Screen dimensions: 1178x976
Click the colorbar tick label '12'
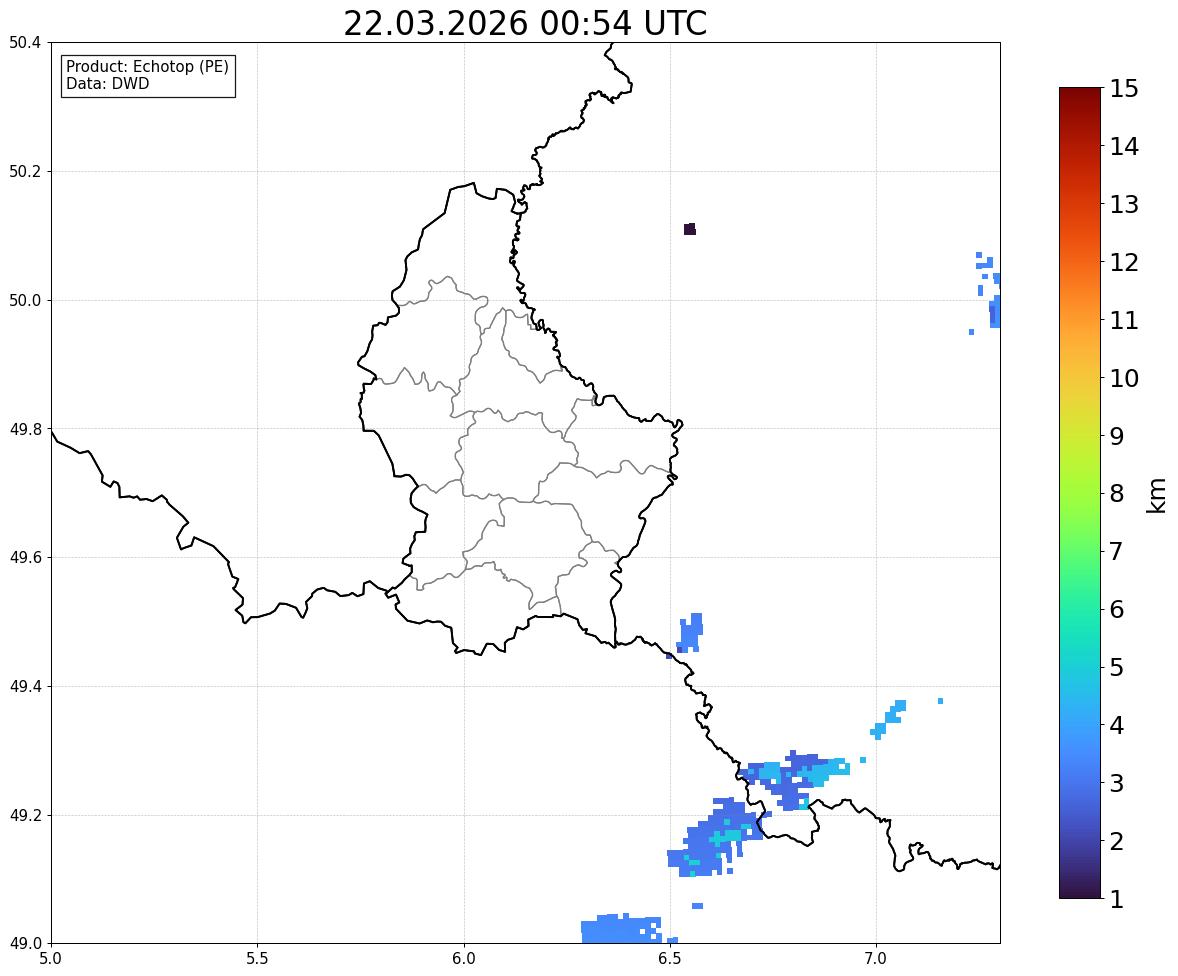click(1124, 262)
